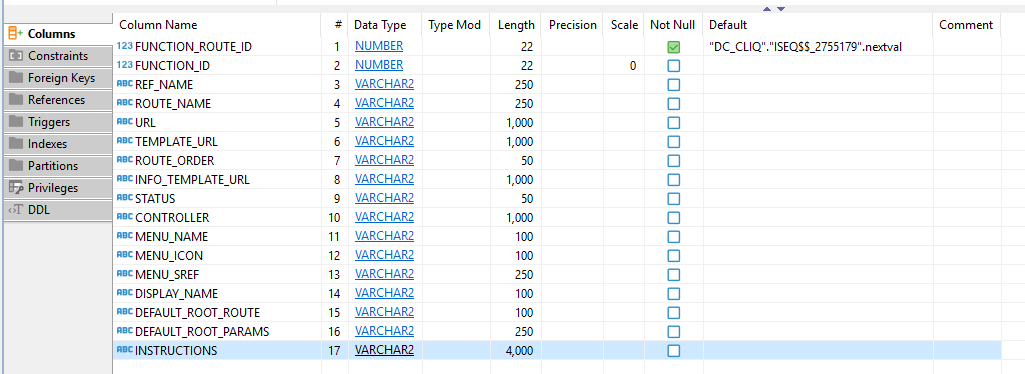Click VARCHAR2 link in URL row

click(x=384, y=122)
